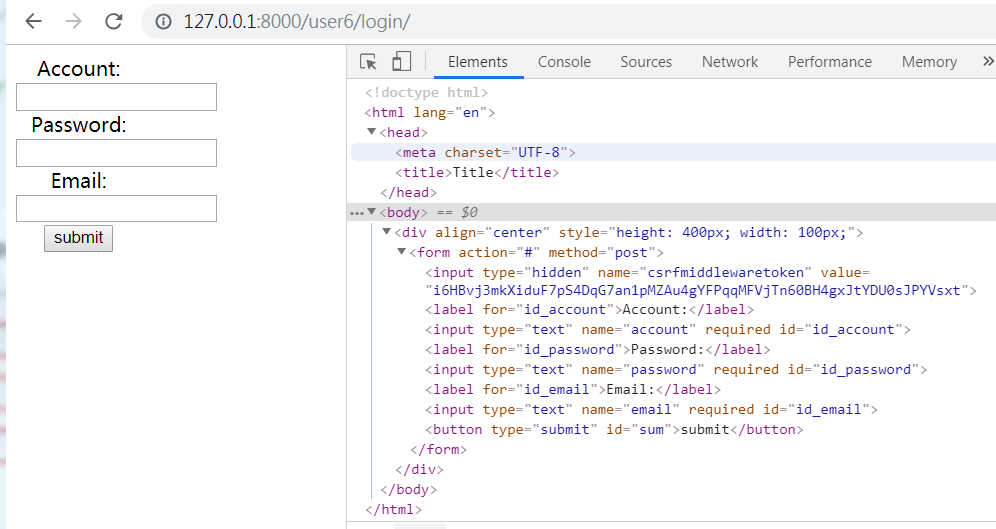Click the csrf token value string line
Image resolution: width=996 pixels, height=529 pixels.
click(x=701, y=291)
